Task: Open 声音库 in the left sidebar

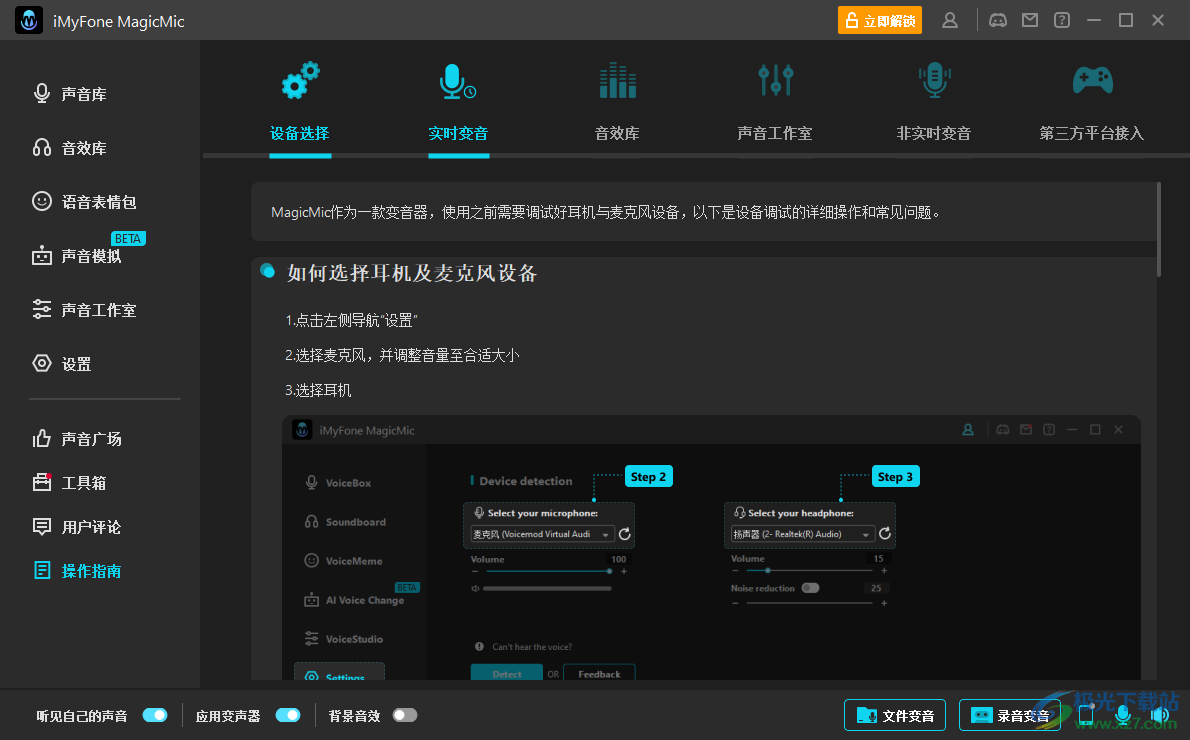Action: (70, 94)
